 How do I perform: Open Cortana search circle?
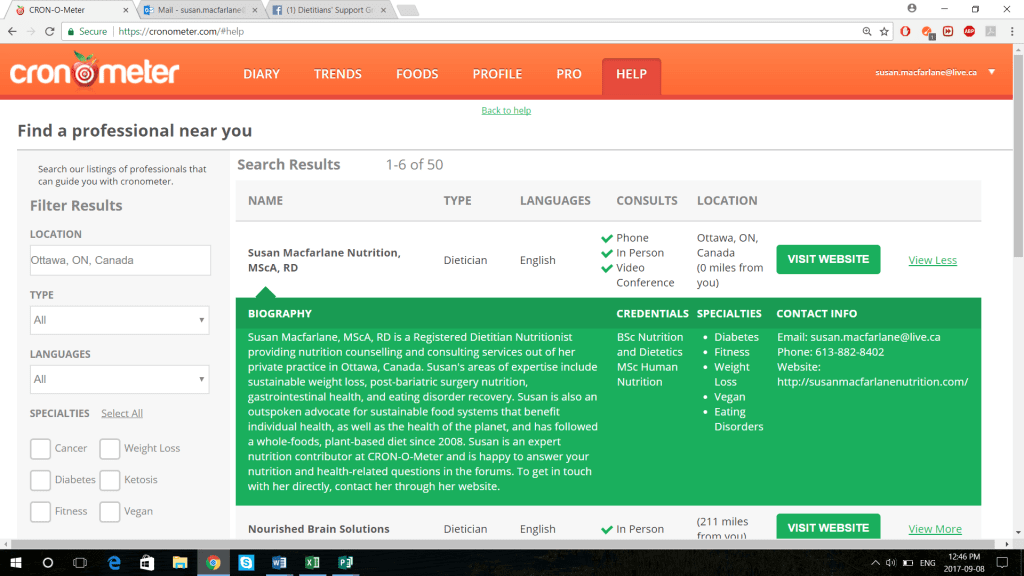(x=48, y=562)
